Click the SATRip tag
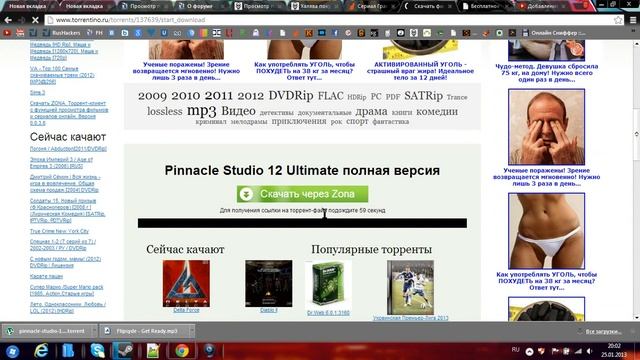This screenshot has width=640, height=360. [x=423, y=96]
